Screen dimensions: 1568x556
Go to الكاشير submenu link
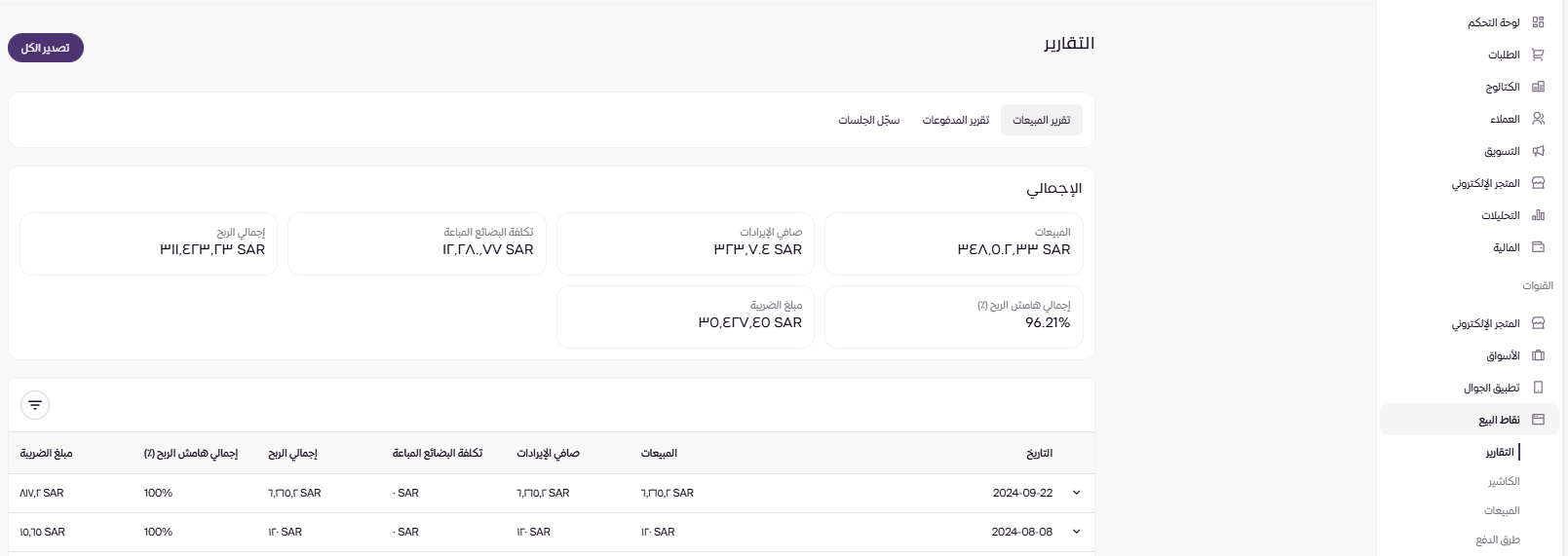click(1503, 482)
